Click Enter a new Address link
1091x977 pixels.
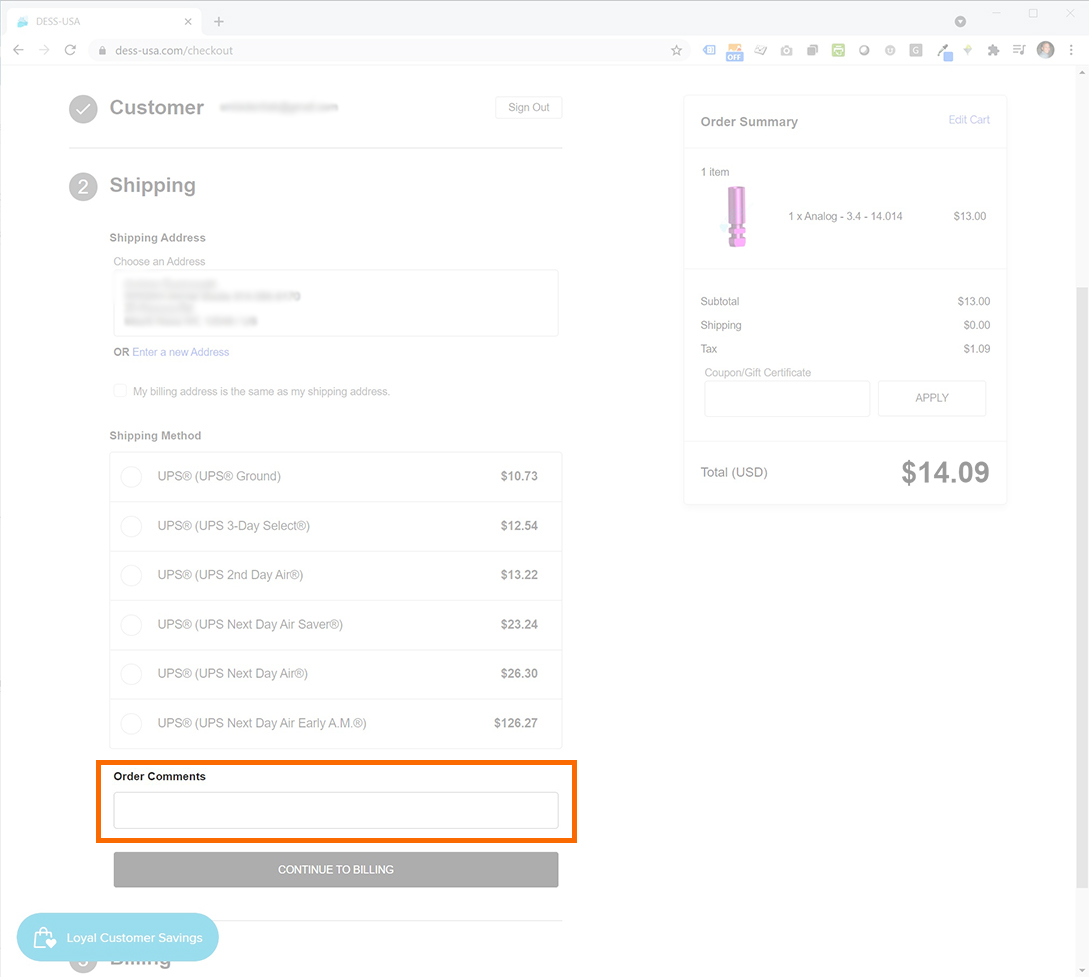point(181,352)
